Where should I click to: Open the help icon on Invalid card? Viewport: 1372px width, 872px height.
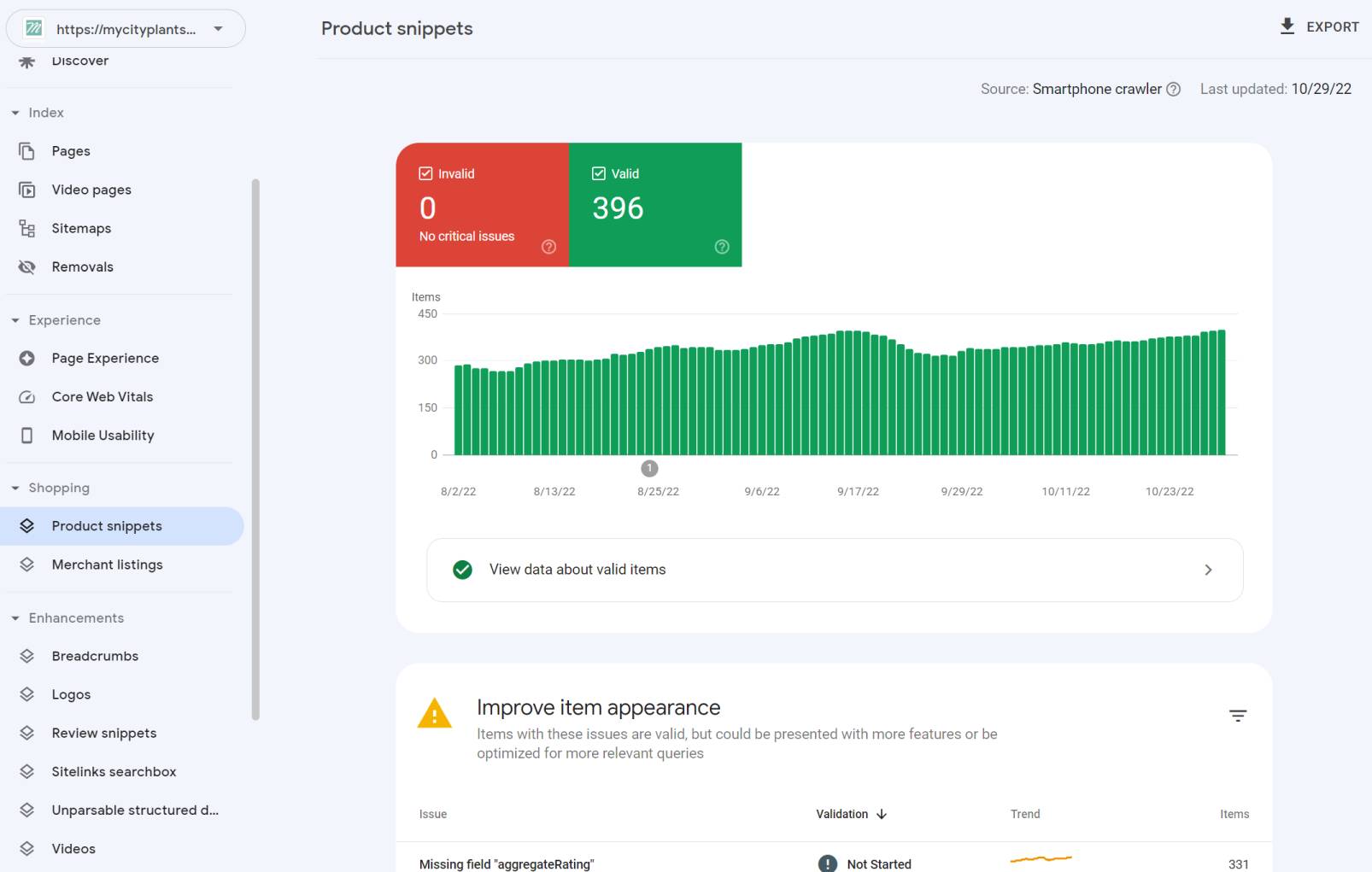[x=549, y=247]
